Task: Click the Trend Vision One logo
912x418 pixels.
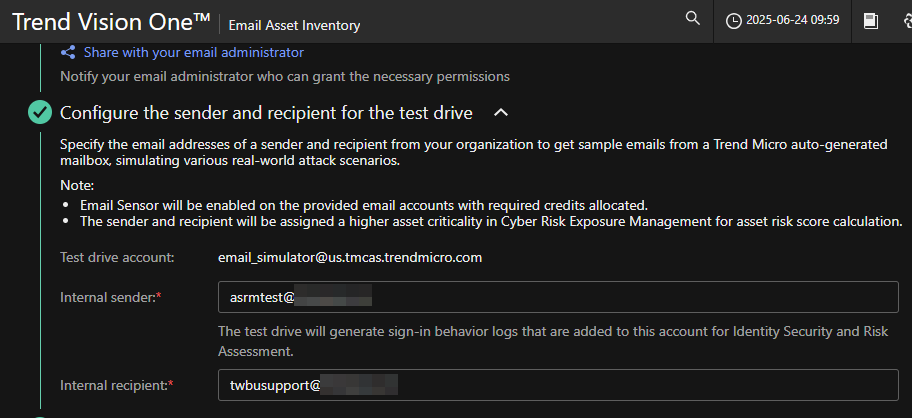Action: click(108, 22)
